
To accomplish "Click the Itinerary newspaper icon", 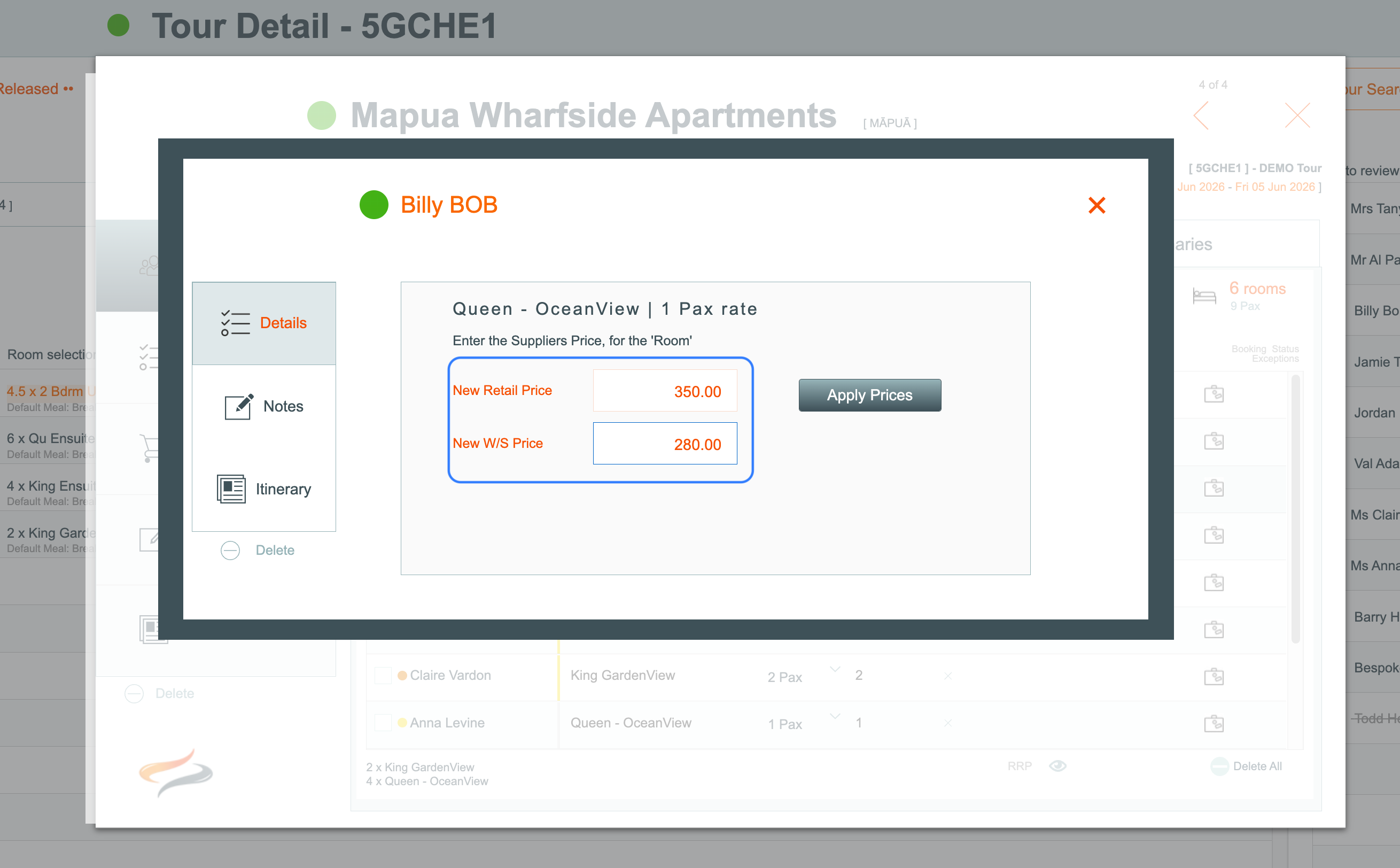I will pyautogui.click(x=231, y=489).
